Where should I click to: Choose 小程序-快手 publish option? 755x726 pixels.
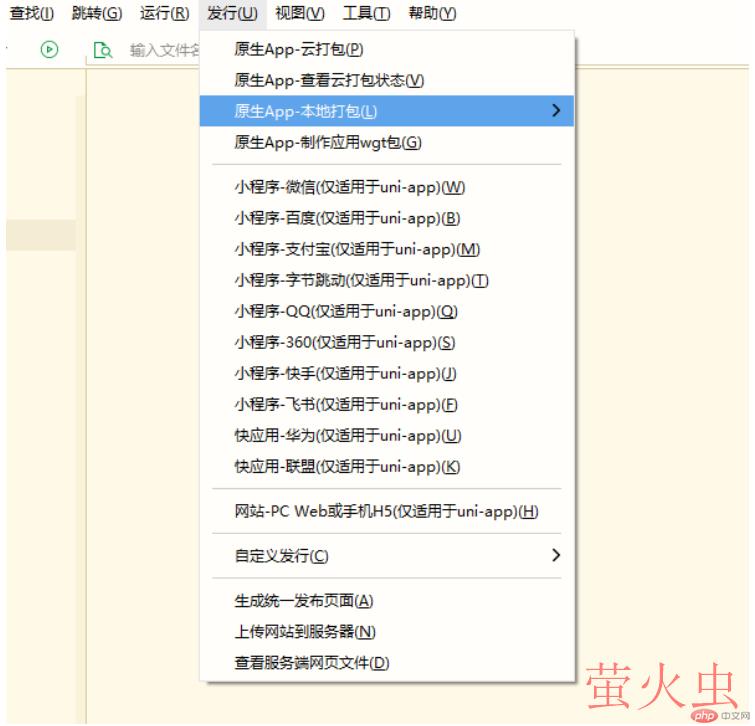pyautogui.click(x=387, y=373)
